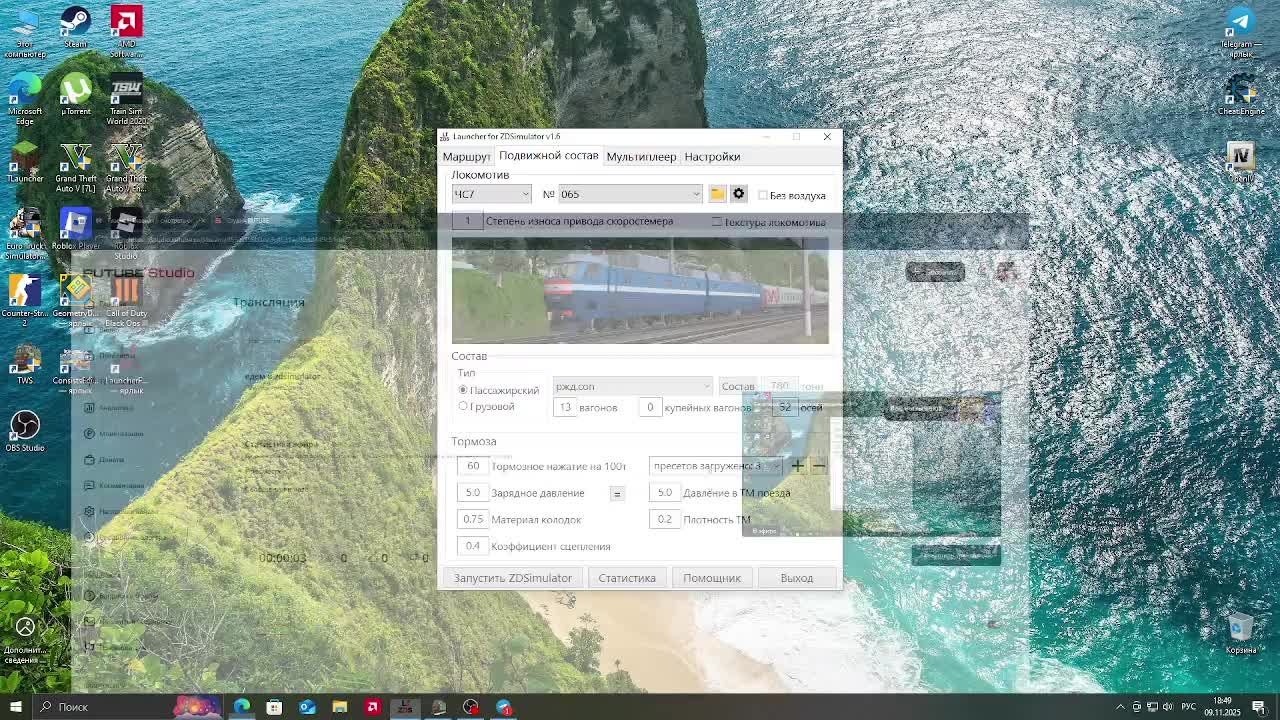Edit Материал колодок value field
The height and width of the screenshot is (720, 1280).
[473, 519]
